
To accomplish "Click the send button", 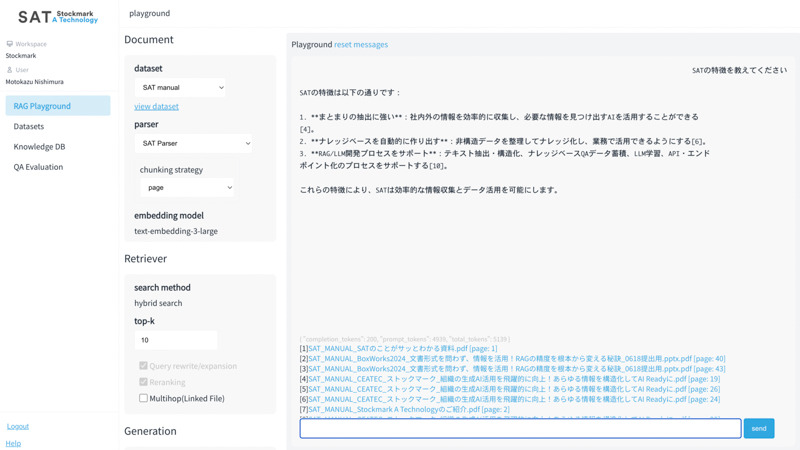I will [759, 429].
